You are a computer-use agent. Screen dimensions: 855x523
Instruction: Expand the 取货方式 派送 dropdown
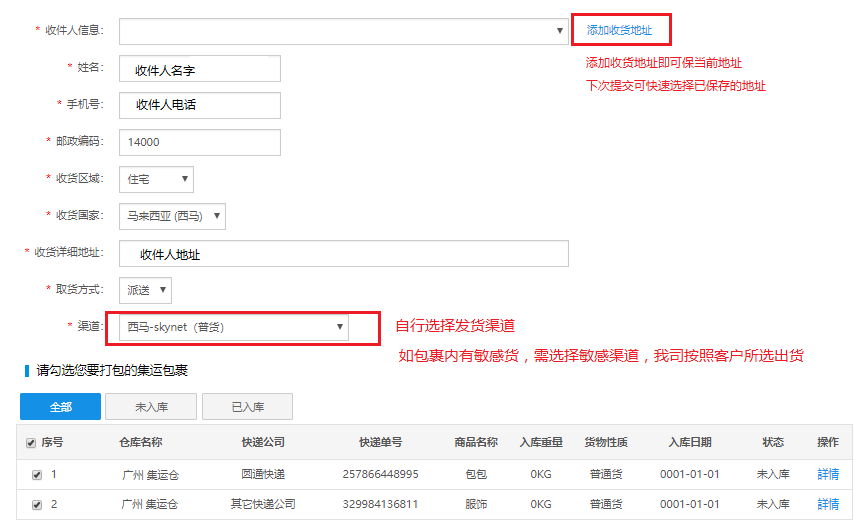pyautogui.click(x=145, y=290)
